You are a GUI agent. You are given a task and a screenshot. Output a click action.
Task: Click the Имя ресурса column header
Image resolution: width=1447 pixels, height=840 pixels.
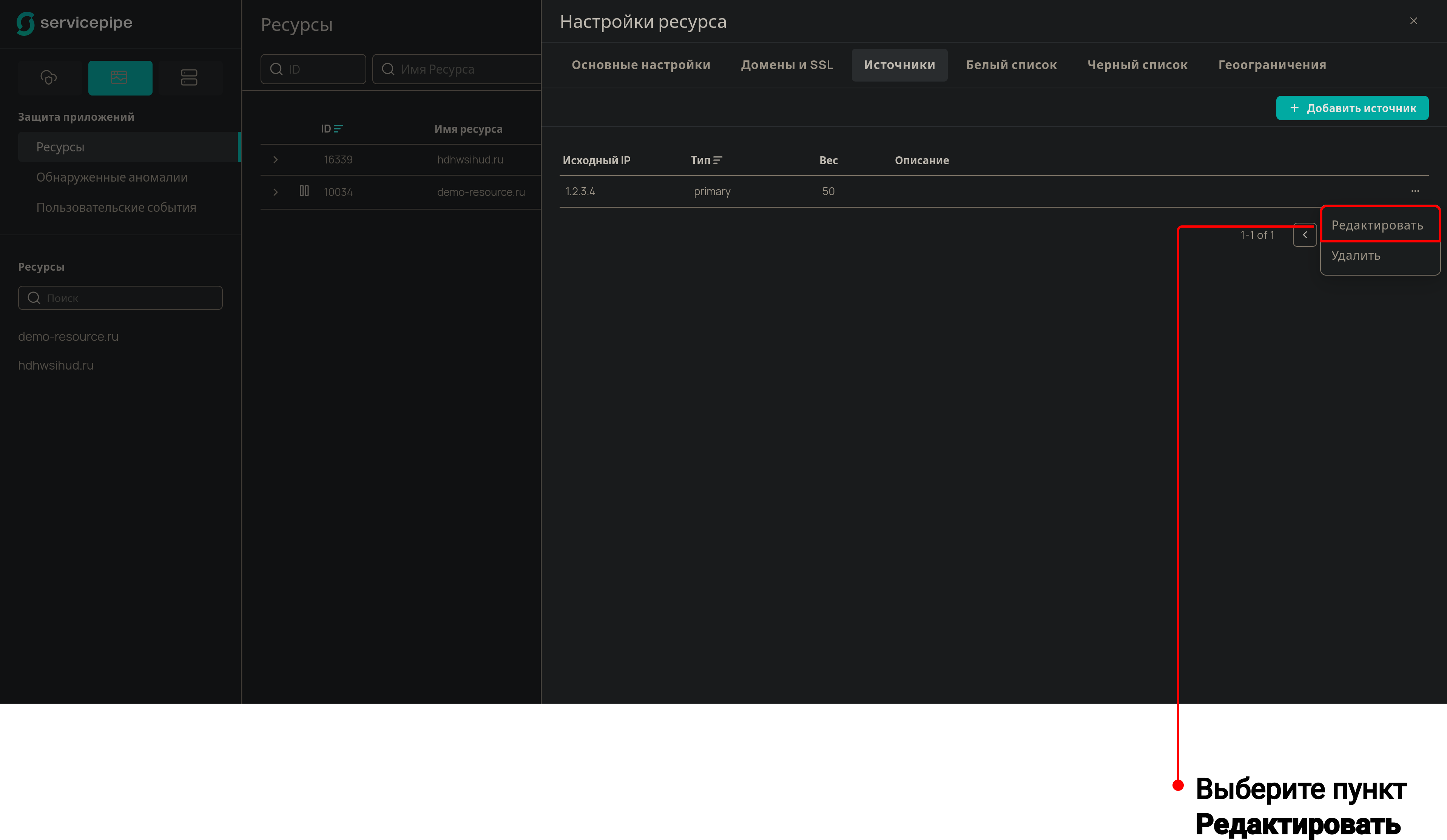[468, 129]
